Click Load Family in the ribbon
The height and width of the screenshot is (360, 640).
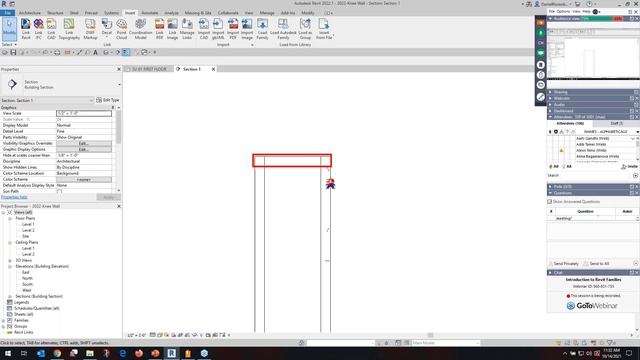pyautogui.click(x=262, y=29)
